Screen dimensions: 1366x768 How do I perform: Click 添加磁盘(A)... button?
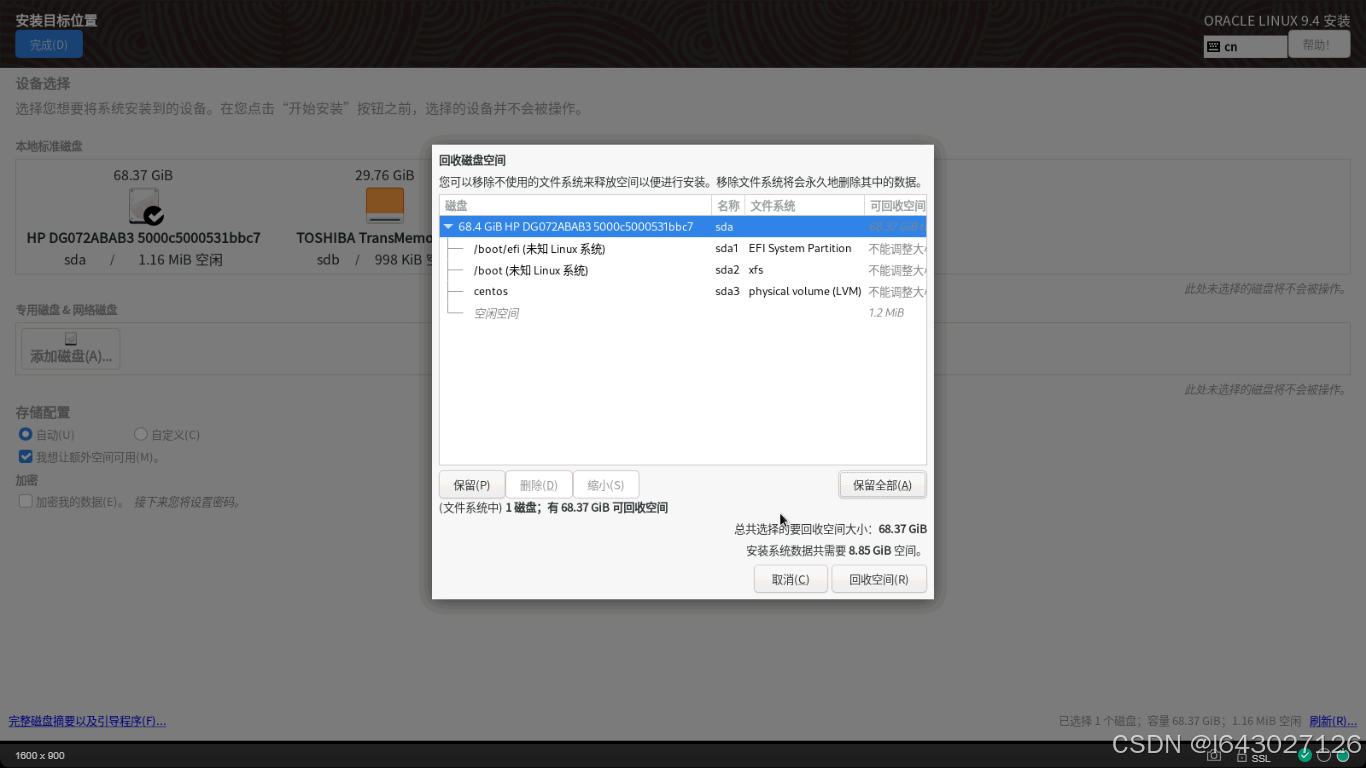pyautogui.click(x=71, y=349)
